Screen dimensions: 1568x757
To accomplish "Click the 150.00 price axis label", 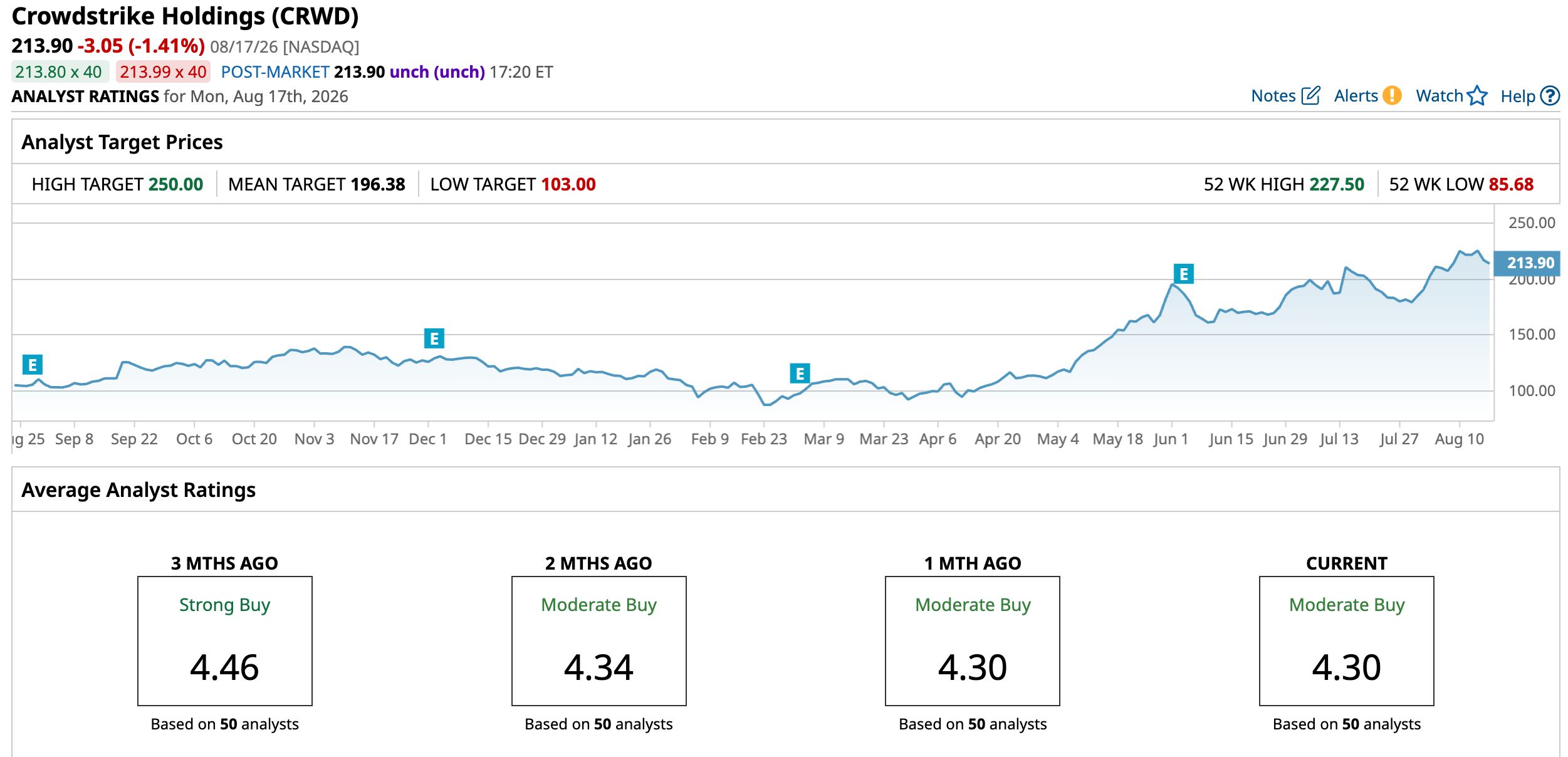I will click(1532, 335).
